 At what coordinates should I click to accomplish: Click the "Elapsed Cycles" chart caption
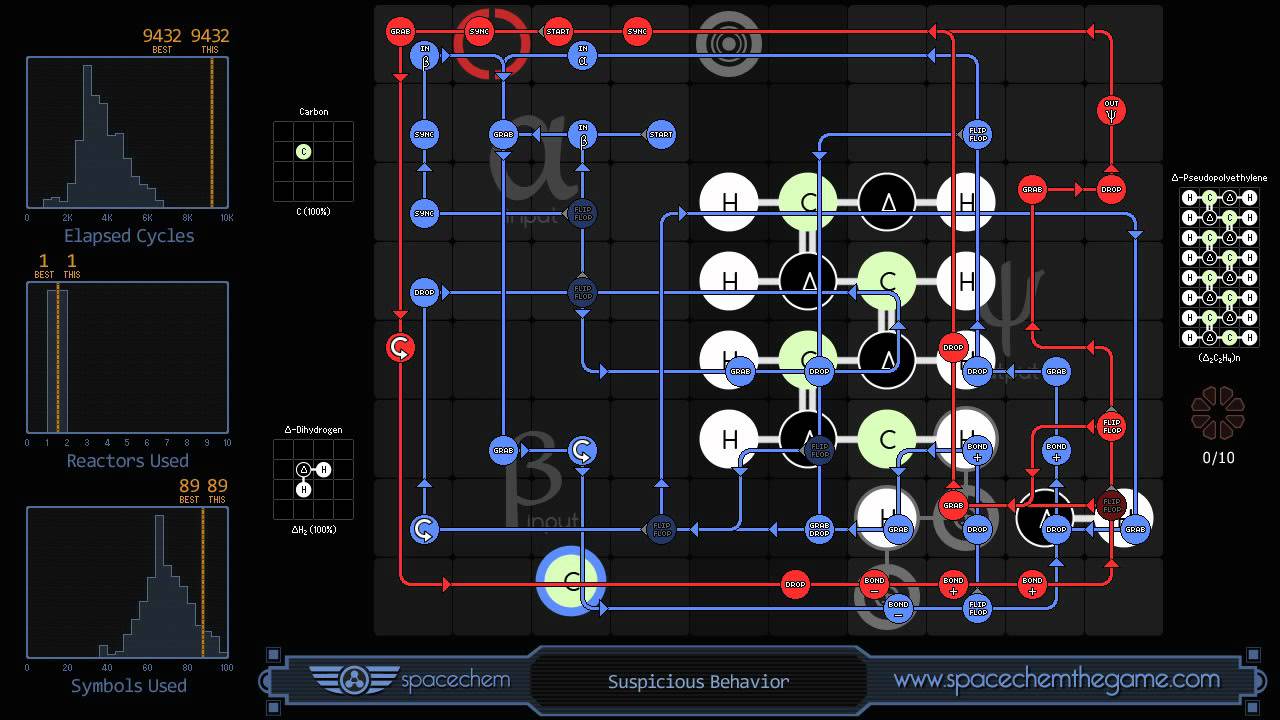tap(129, 237)
